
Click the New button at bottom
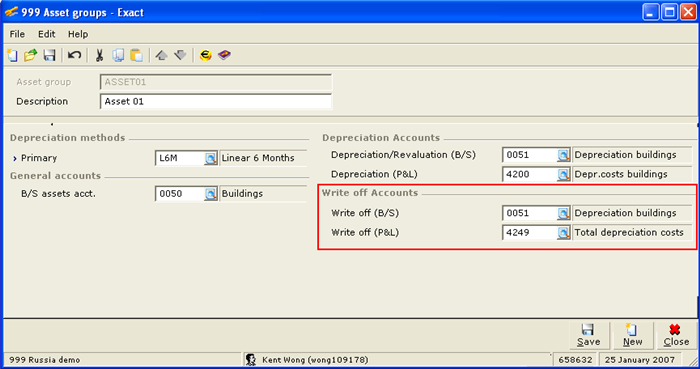point(633,336)
